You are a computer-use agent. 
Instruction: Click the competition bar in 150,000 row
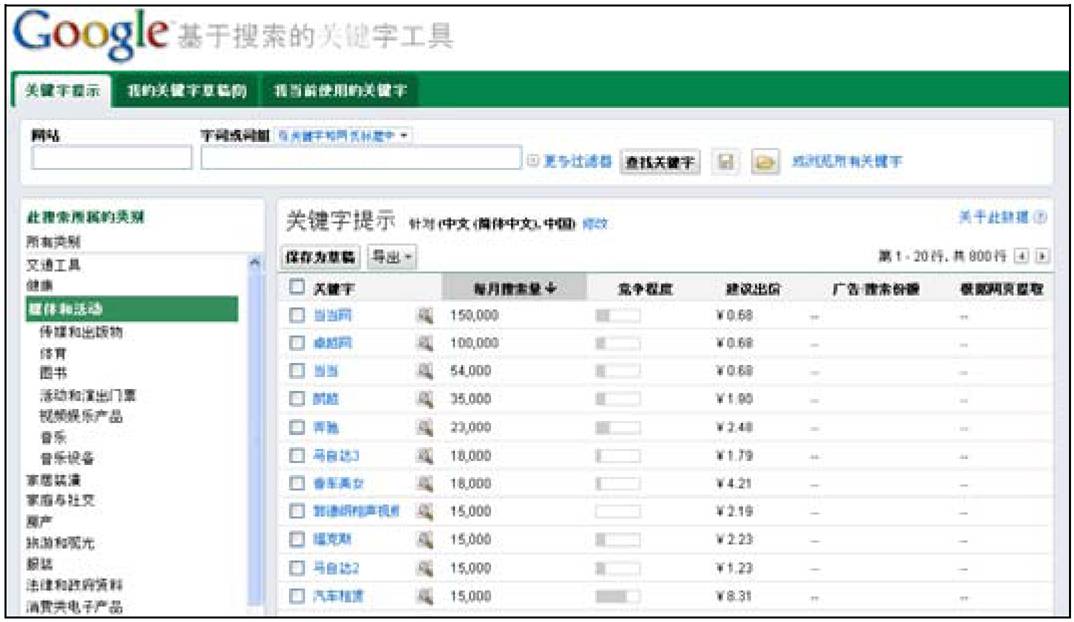pyautogui.click(x=618, y=316)
